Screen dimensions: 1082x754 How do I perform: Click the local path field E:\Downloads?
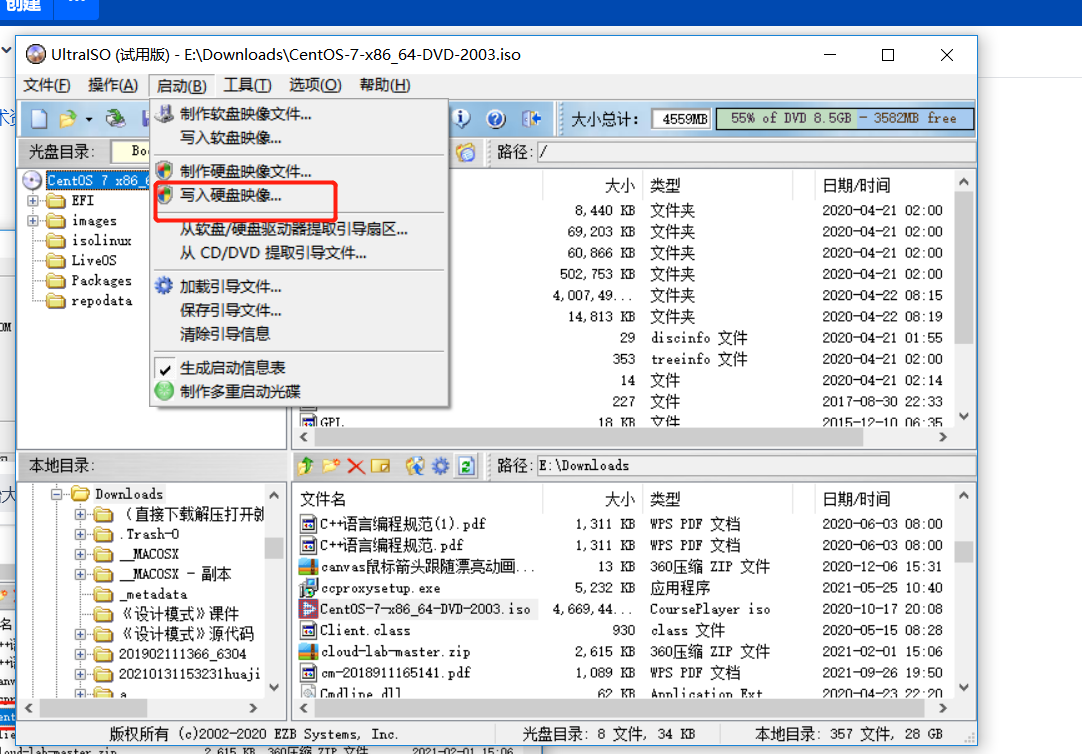tap(756, 466)
